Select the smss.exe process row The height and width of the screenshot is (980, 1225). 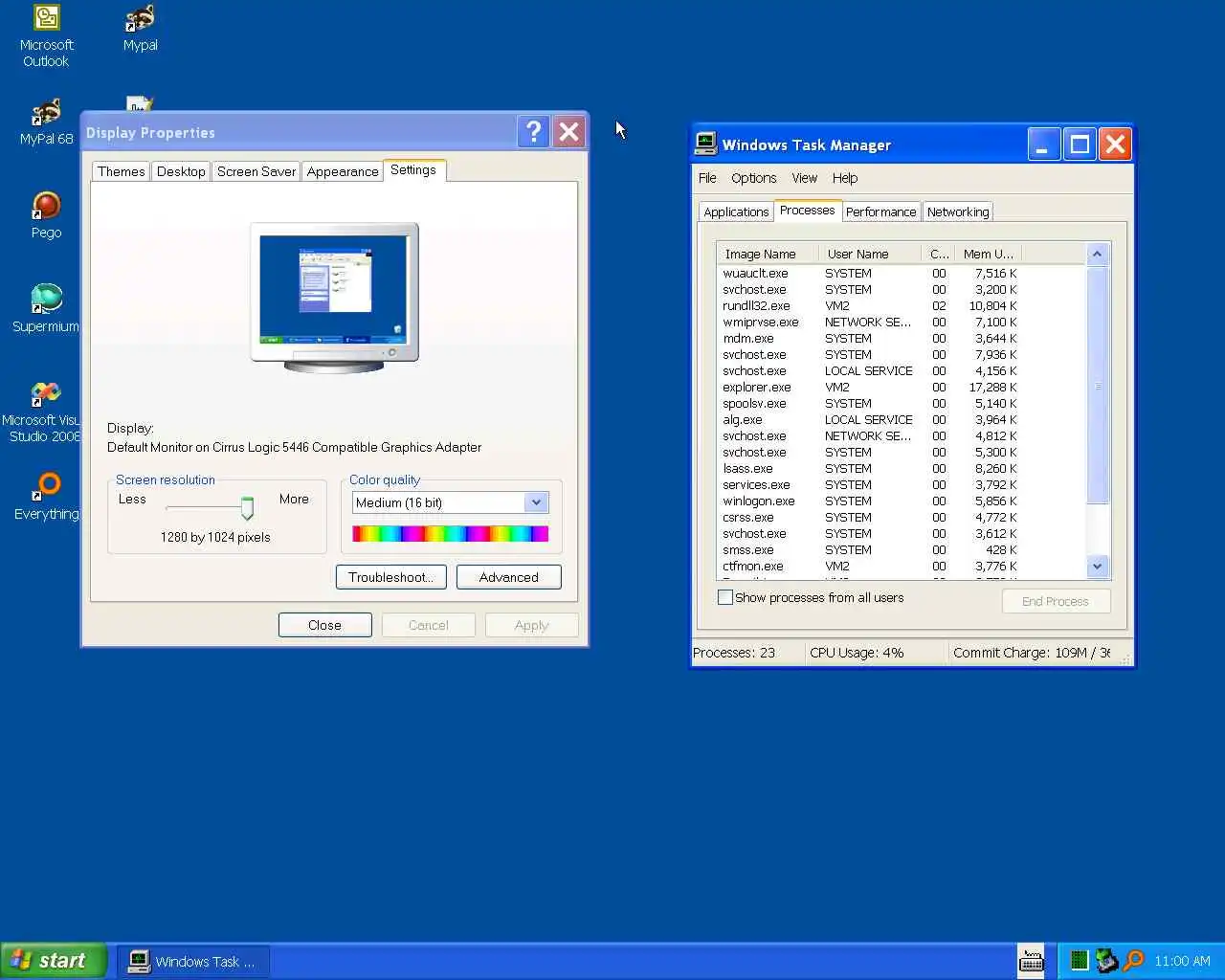click(x=902, y=550)
